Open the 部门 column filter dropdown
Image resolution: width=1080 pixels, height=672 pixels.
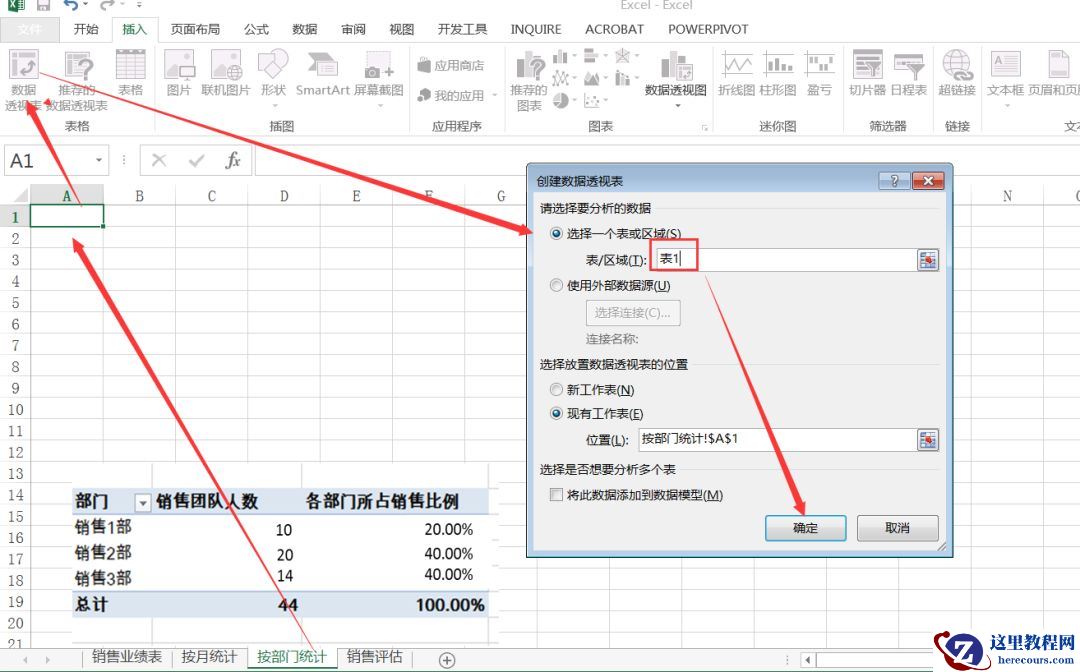143,503
